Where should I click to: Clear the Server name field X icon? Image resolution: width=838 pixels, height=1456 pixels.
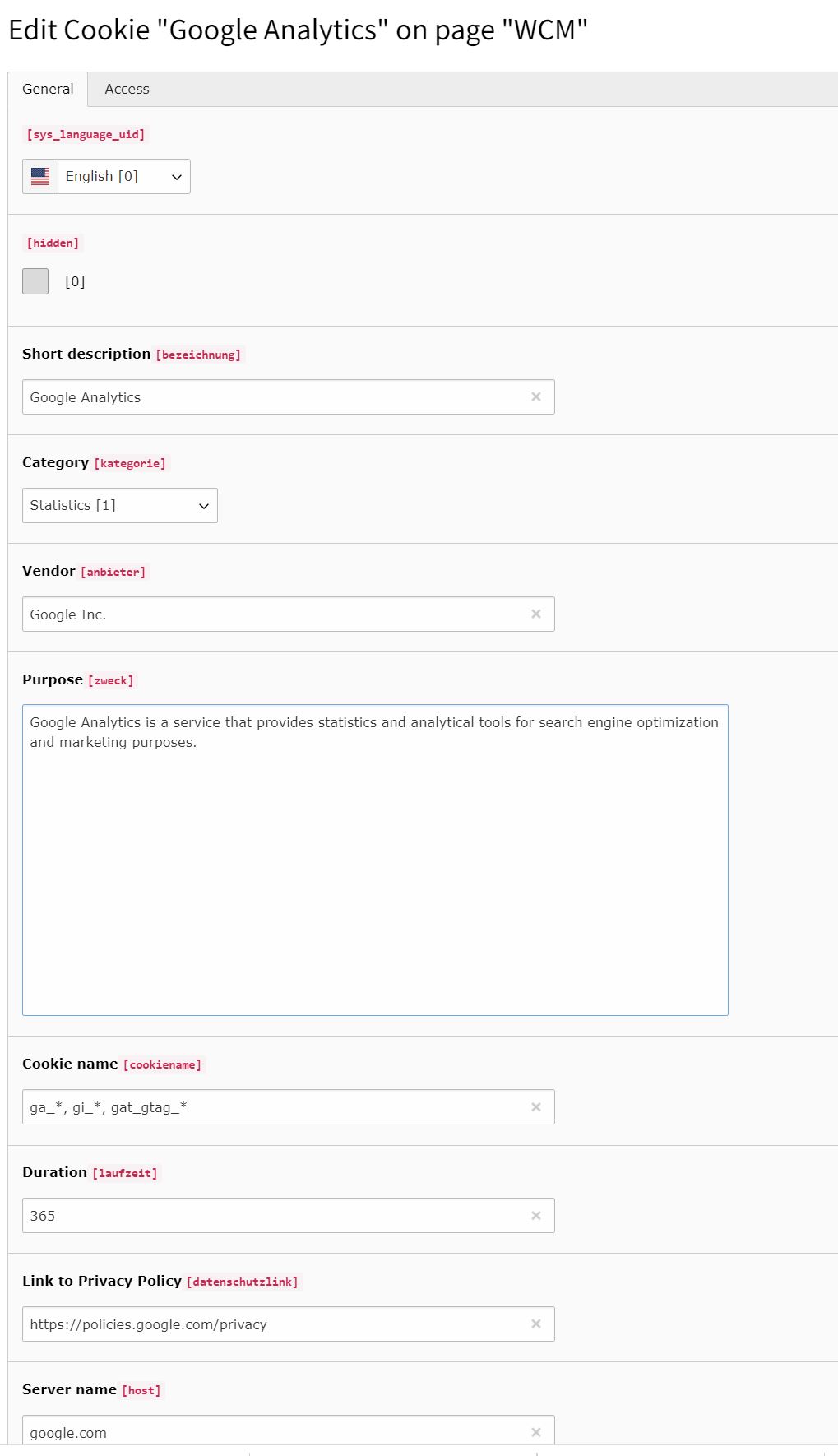pos(536,1432)
